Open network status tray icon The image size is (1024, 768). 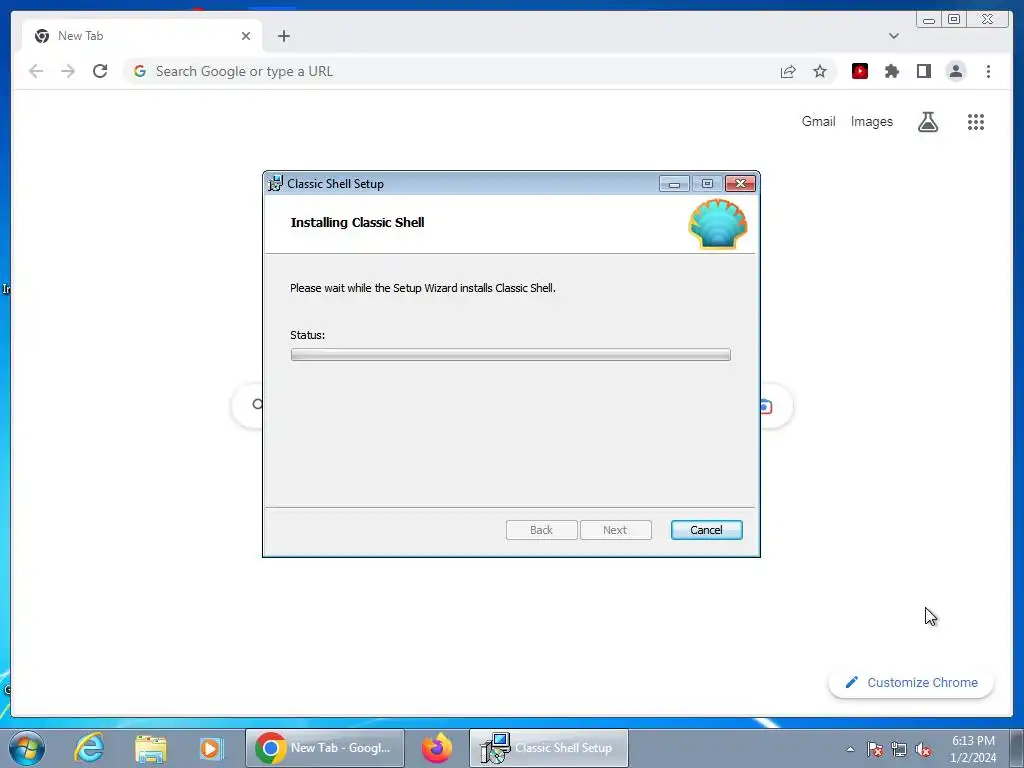pyautogui.click(x=899, y=749)
